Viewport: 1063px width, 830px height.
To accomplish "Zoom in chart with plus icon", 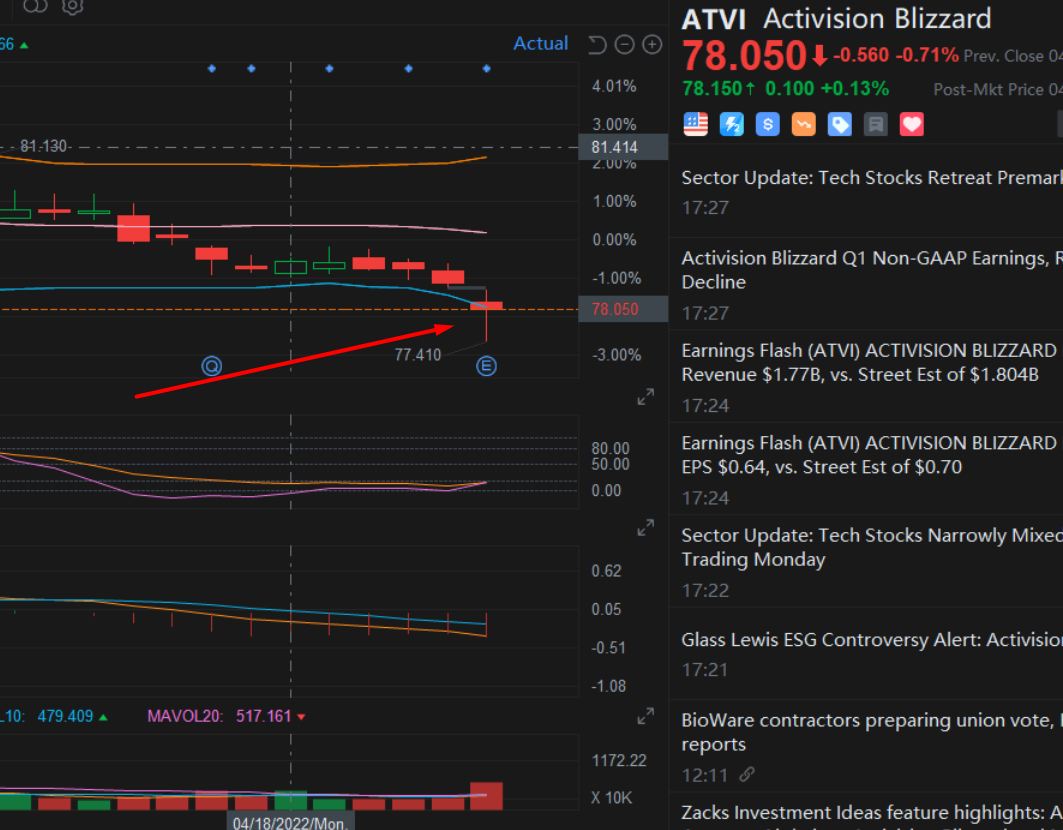I will (x=652, y=45).
